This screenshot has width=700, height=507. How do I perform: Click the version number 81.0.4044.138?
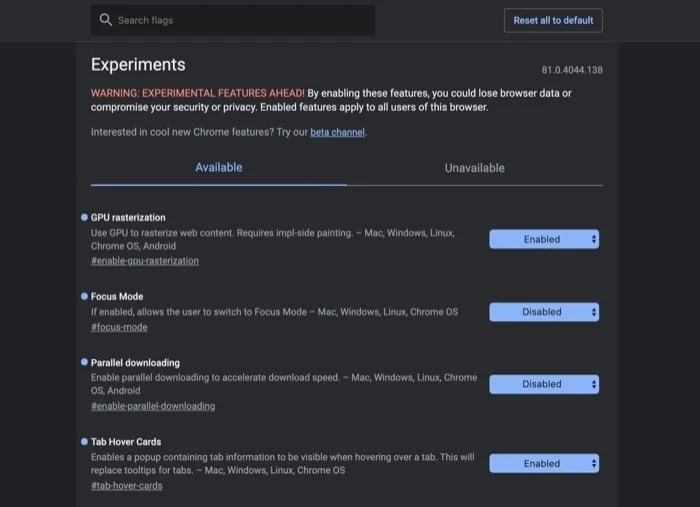[x=571, y=70]
